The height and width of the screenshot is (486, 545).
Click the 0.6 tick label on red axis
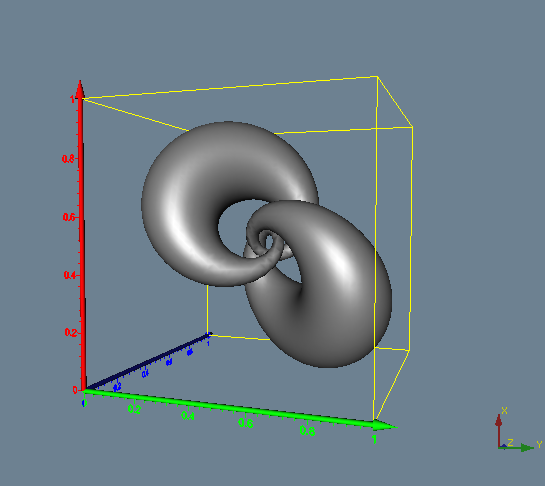pyautogui.click(x=68, y=217)
